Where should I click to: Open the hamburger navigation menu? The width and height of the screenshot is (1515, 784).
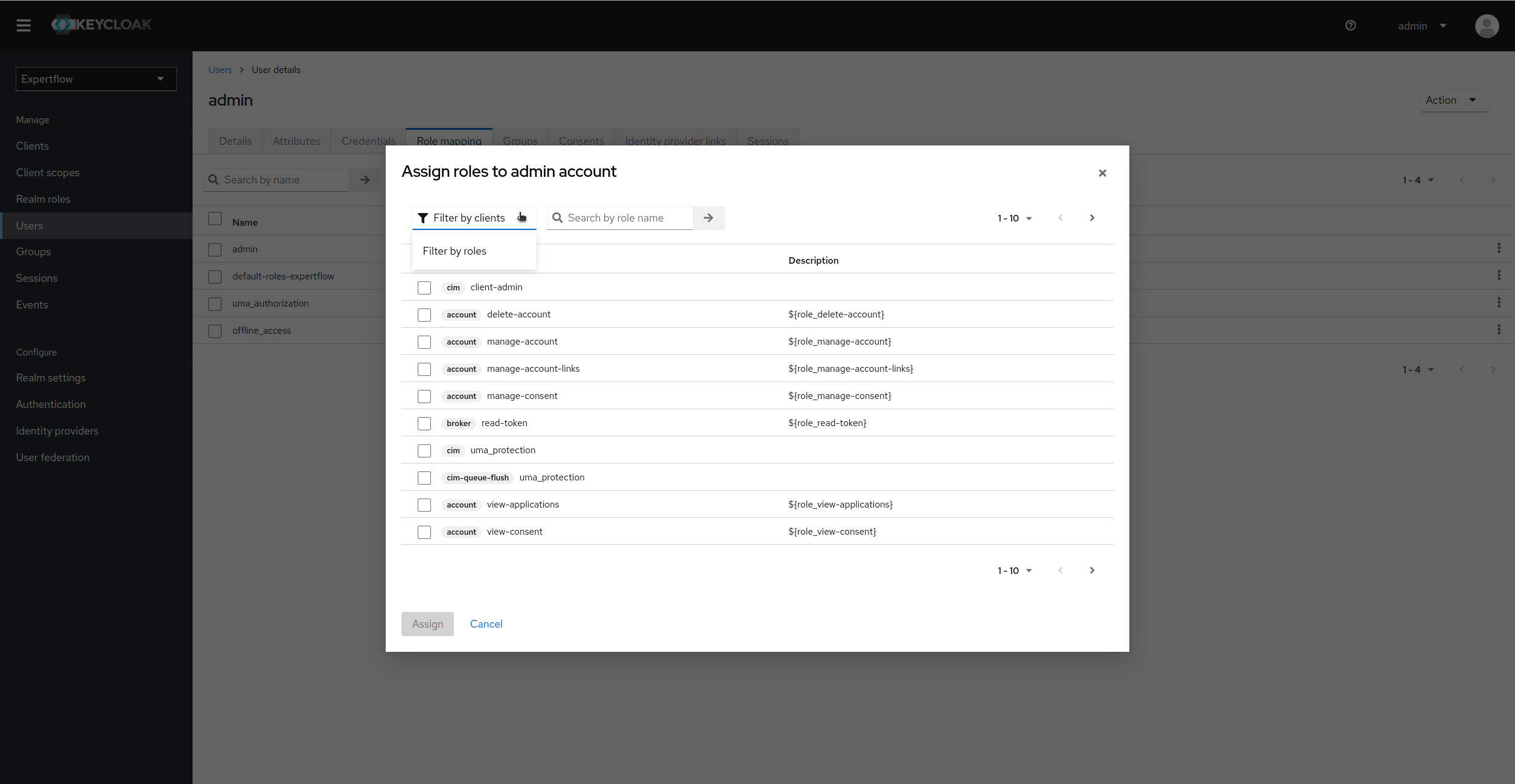coord(24,25)
